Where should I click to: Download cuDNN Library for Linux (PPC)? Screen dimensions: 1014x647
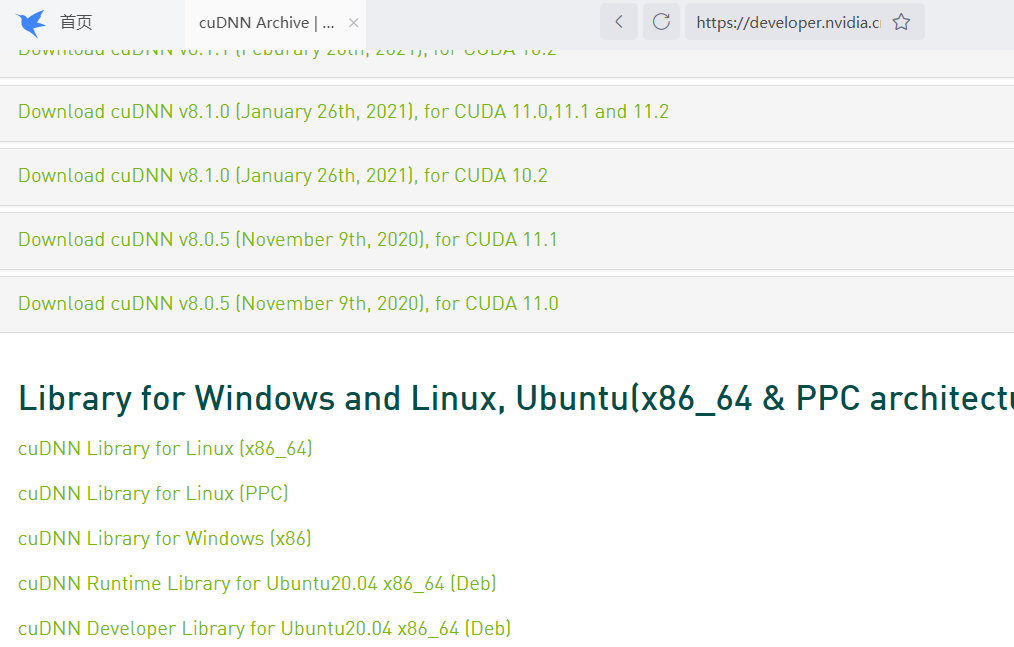click(x=153, y=494)
